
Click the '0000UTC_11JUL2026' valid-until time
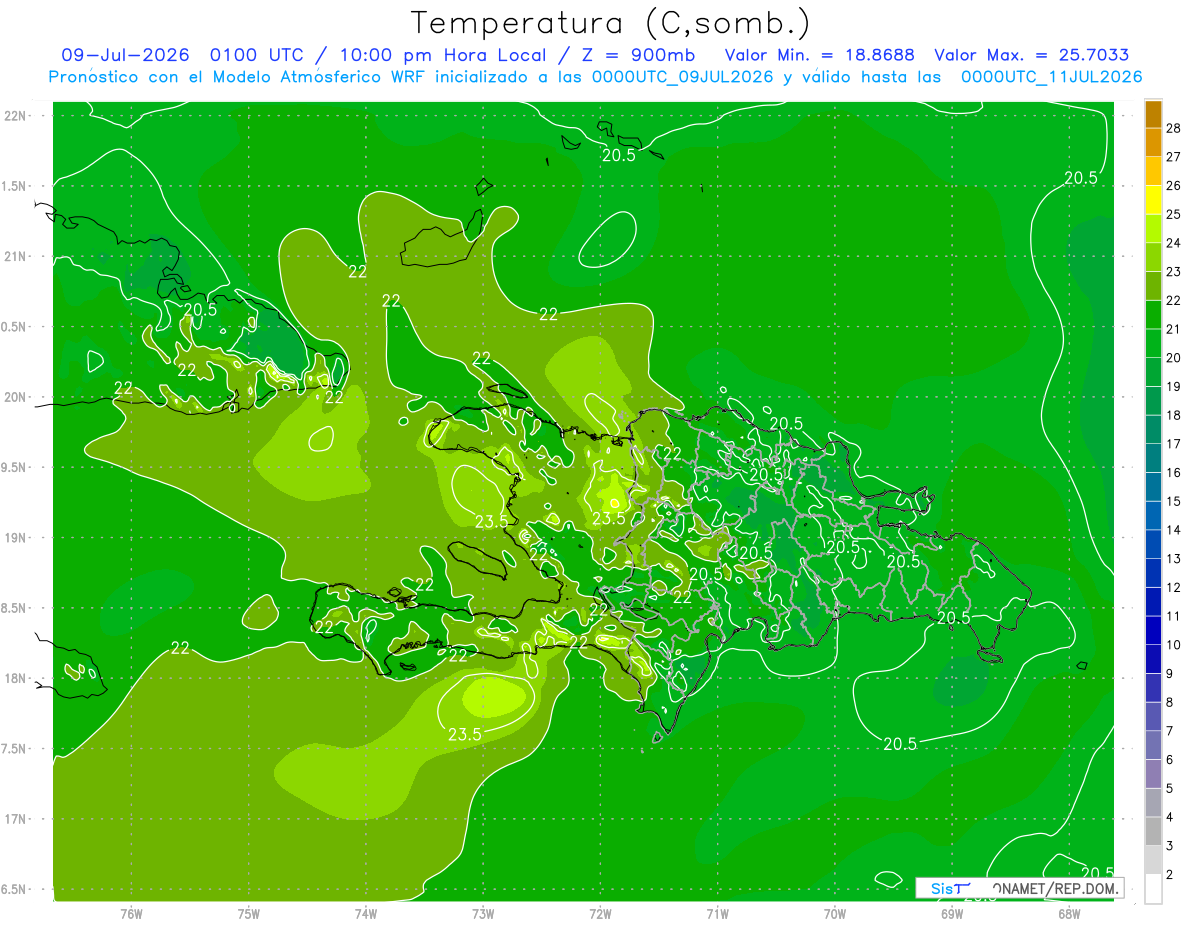pyautogui.click(x=1052, y=77)
